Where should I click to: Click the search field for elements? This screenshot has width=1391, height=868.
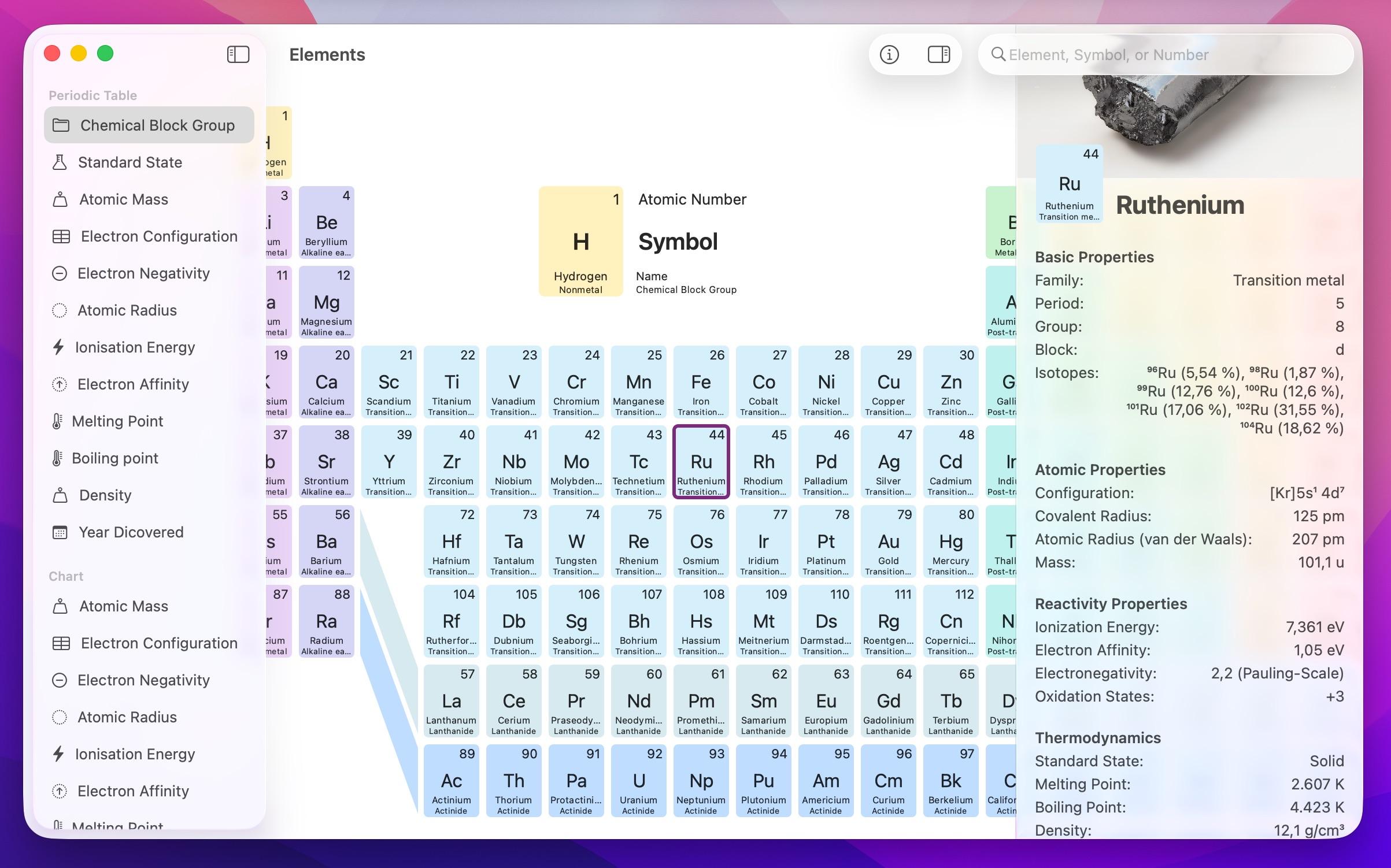coord(1166,54)
